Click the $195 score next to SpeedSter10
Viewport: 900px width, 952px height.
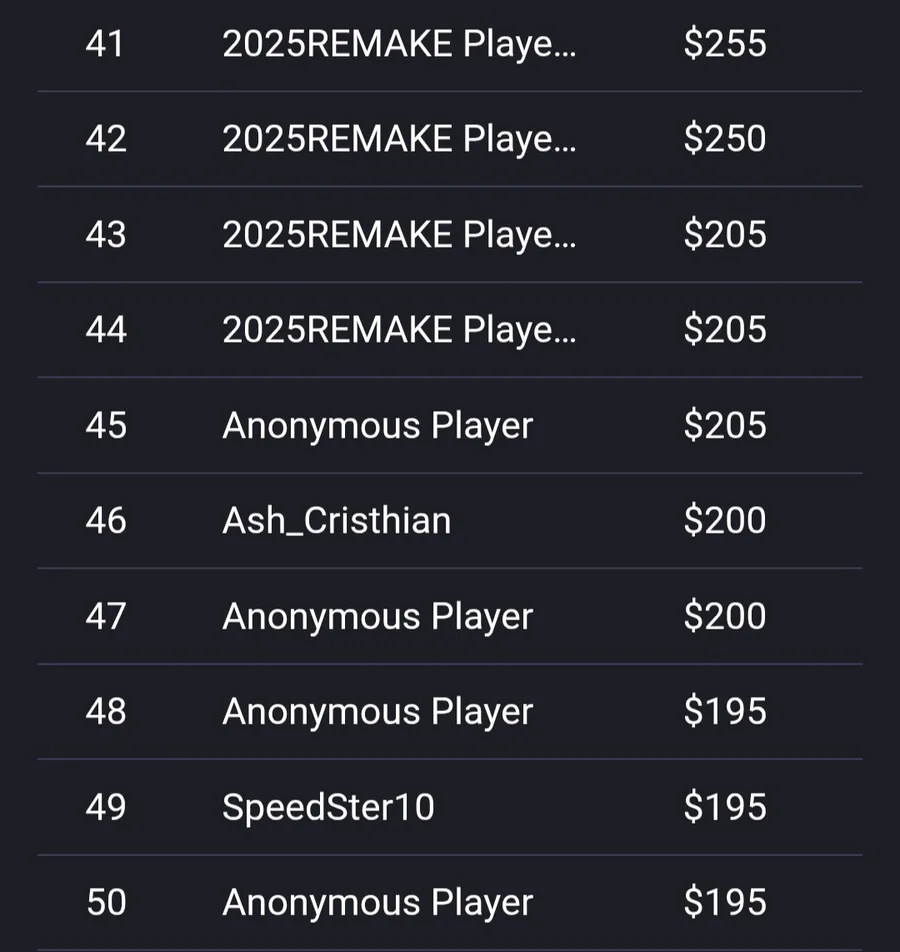tap(724, 807)
